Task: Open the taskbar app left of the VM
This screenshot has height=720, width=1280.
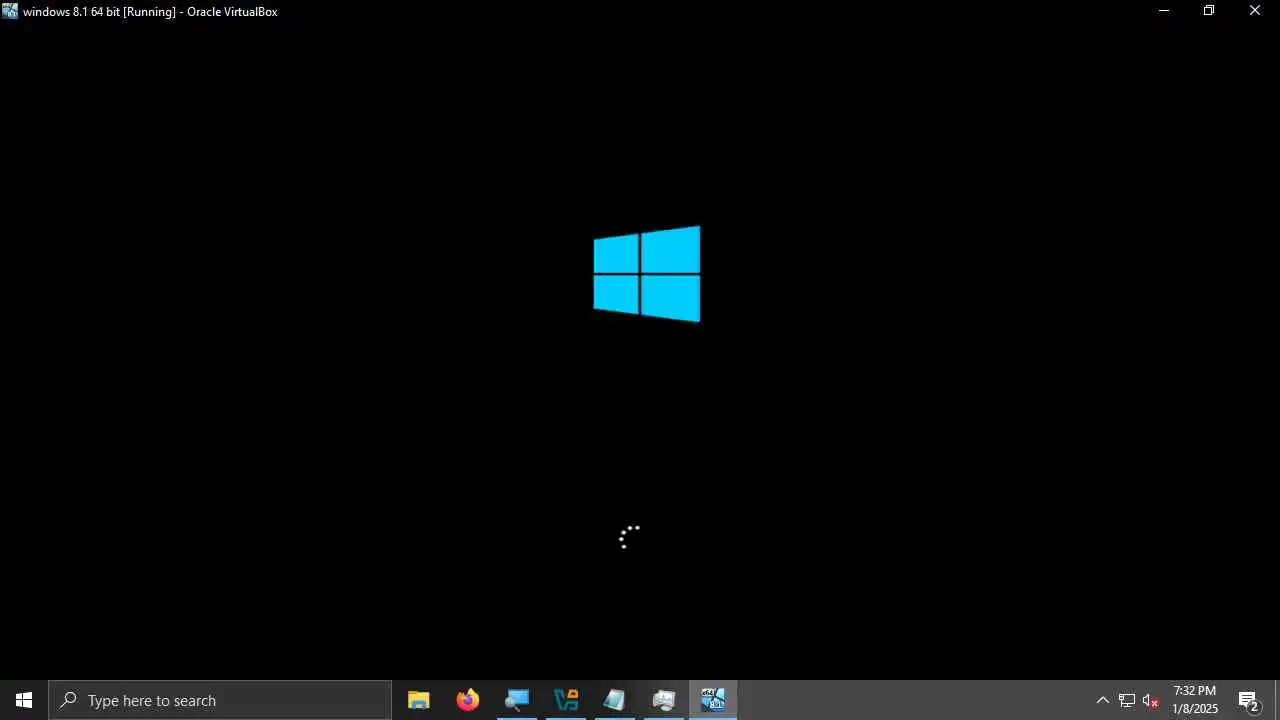Action: (x=664, y=700)
